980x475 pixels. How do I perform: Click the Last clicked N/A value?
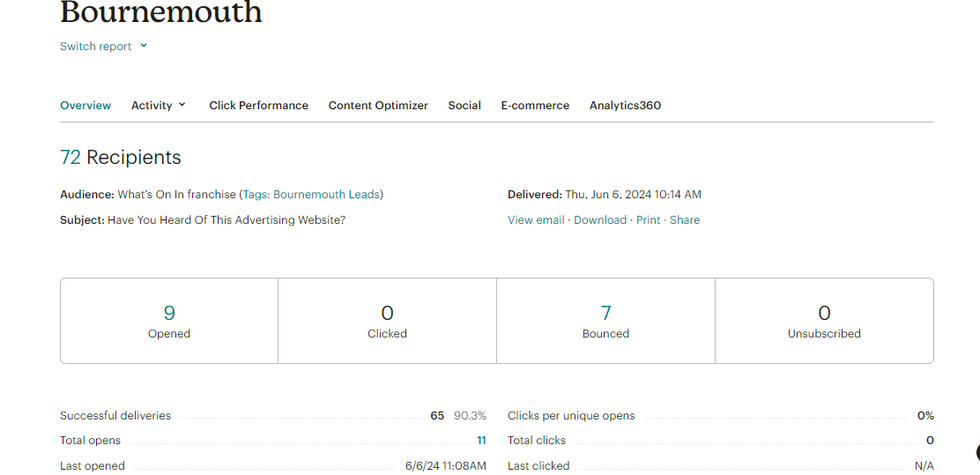click(924, 466)
